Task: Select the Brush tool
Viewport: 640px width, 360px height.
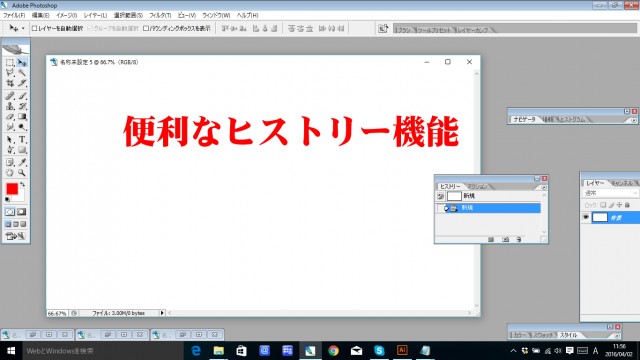Action: coord(22,96)
